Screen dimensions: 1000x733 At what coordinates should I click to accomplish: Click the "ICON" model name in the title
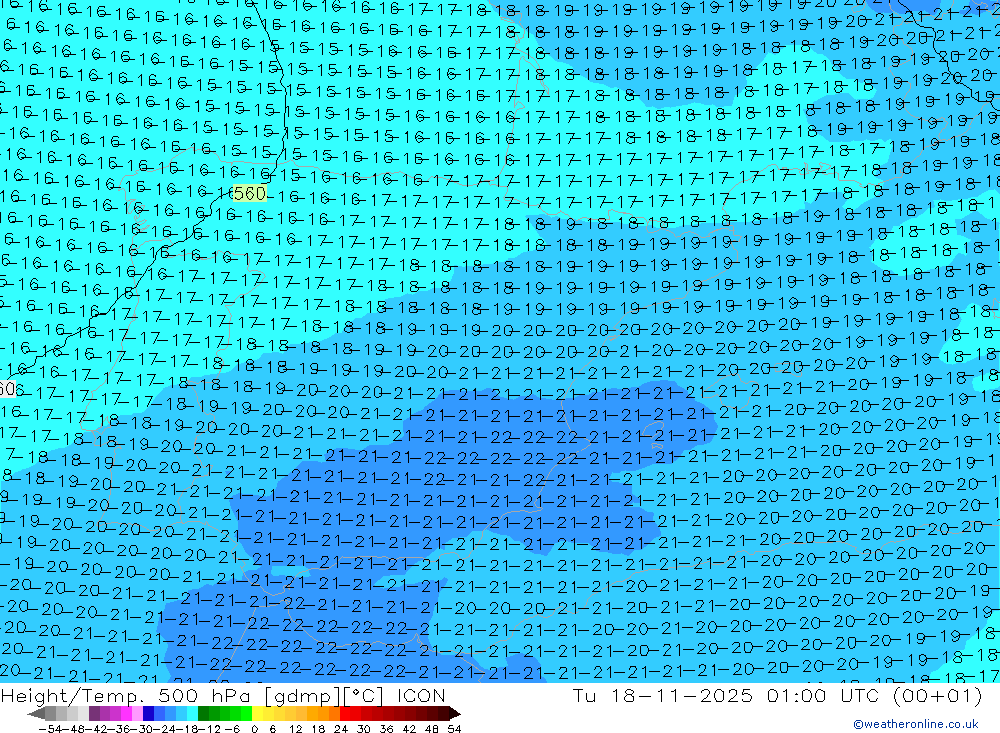tap(421, 696)
